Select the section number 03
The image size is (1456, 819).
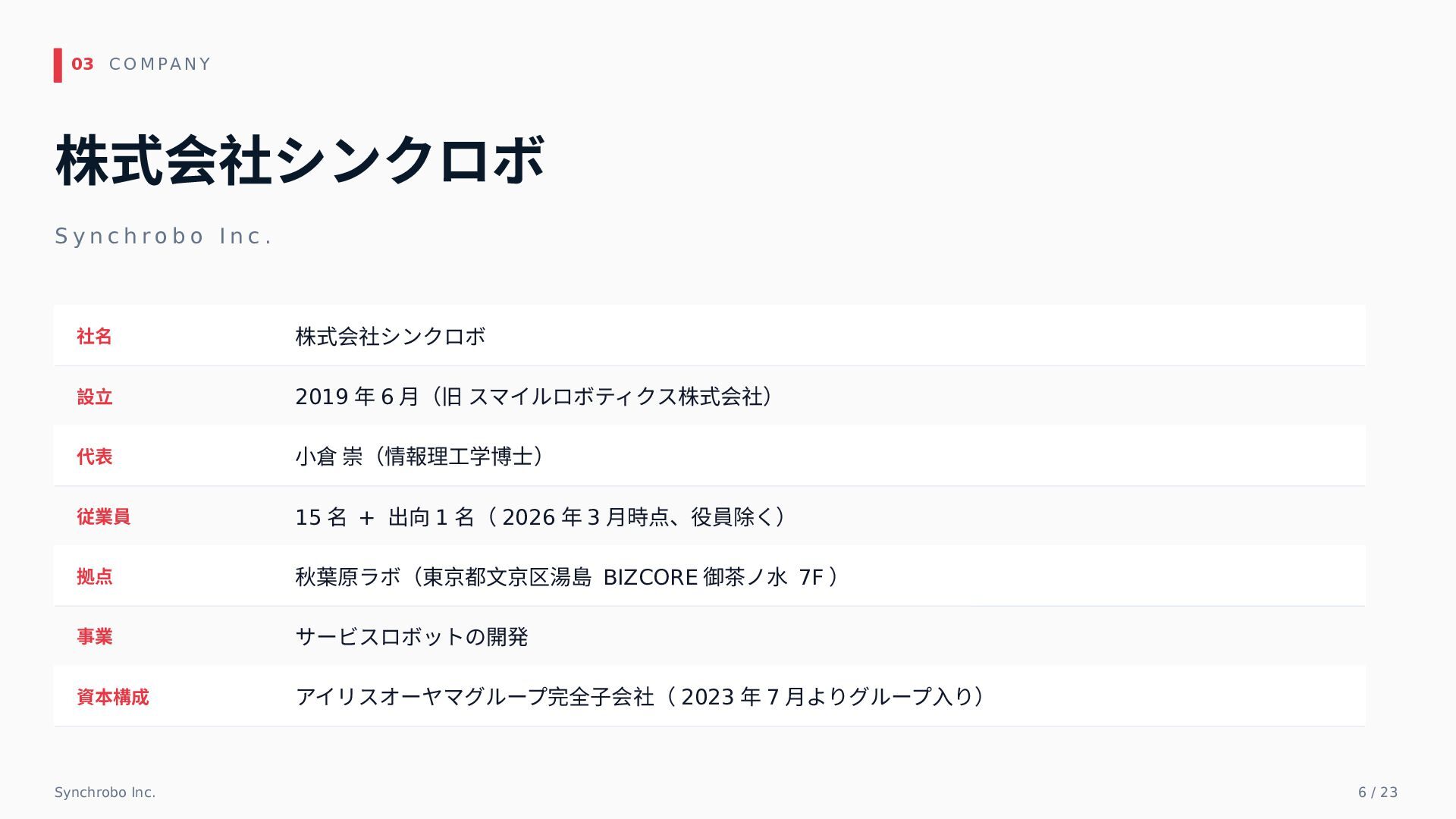[x=83, y=64]
